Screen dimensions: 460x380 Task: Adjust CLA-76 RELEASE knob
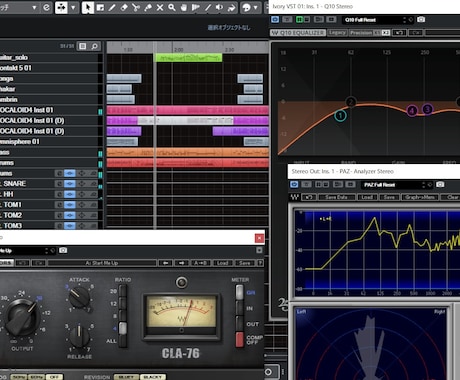pos(79,337)
